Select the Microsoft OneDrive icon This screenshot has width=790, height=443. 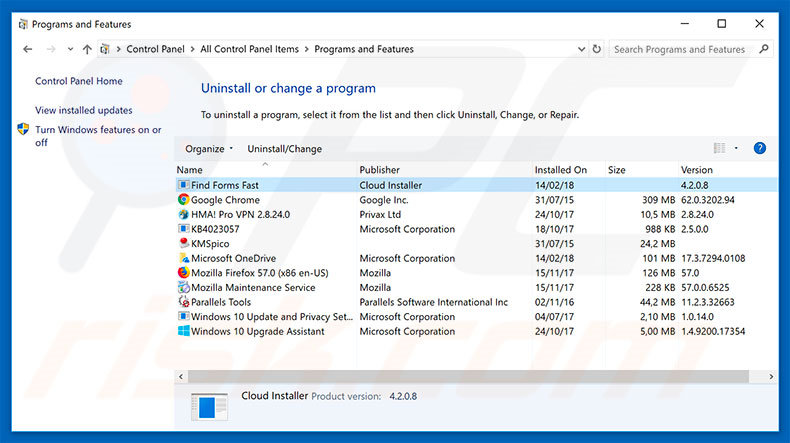pyautogui.click(x=184, y=258)
